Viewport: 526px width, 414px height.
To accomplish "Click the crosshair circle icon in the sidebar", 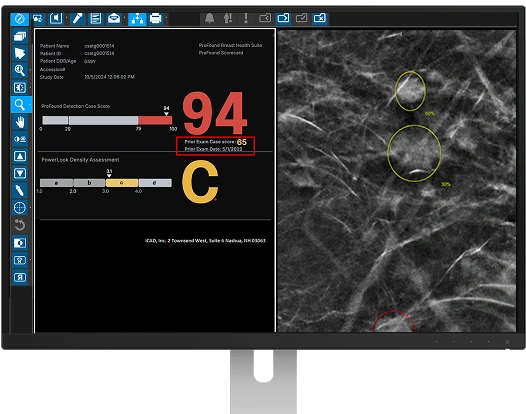I will 20,208.
